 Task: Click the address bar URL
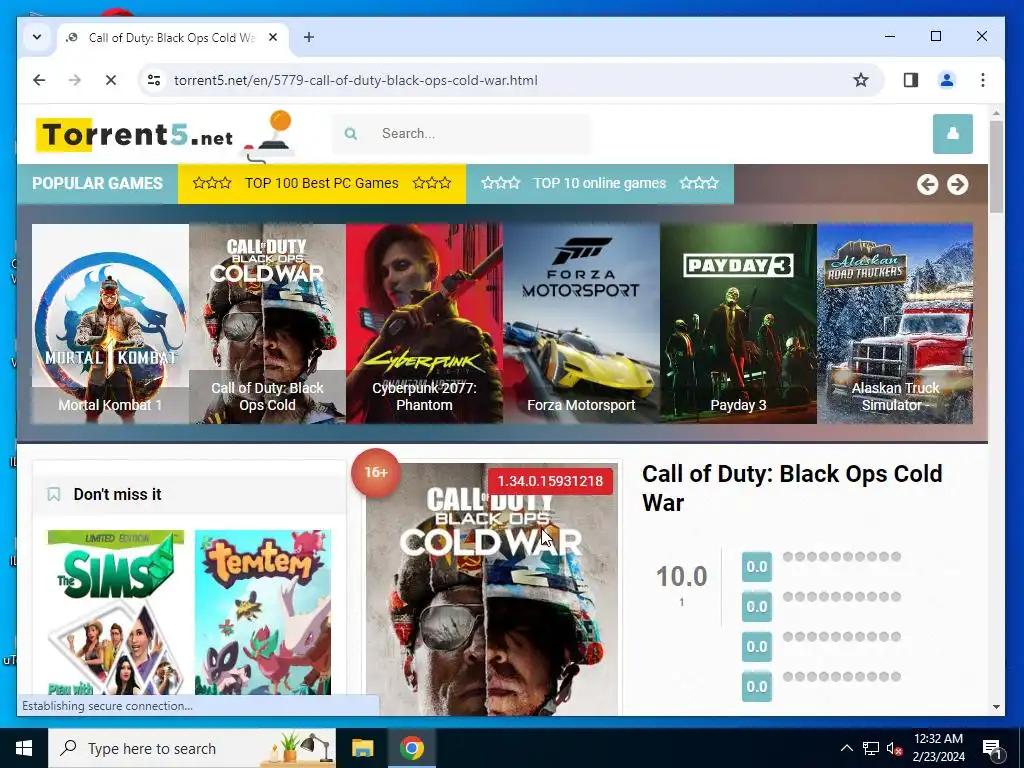(356, 80)
